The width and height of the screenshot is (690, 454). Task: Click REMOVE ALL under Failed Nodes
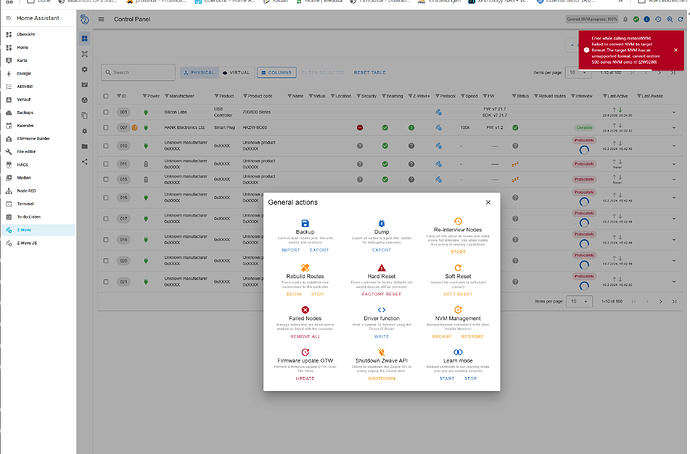pos(305,337)
